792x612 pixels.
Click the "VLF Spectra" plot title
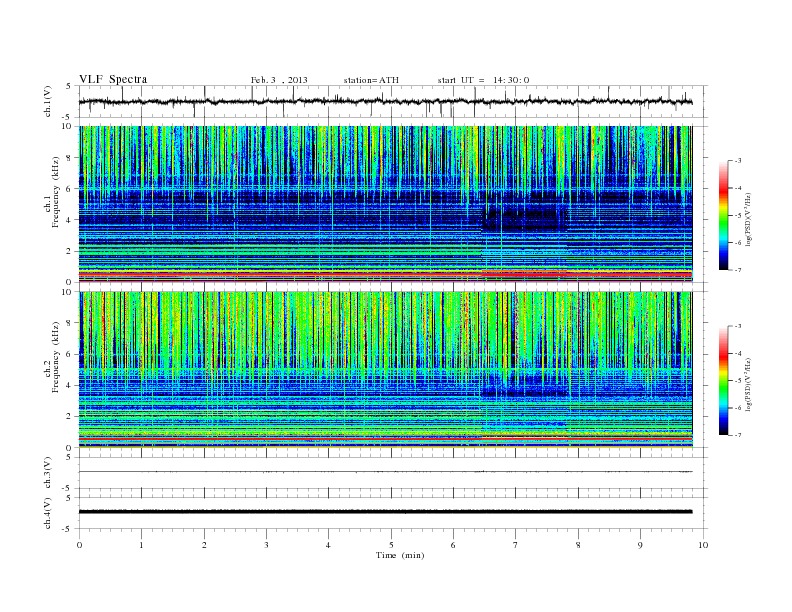pyautogui.click(x=113, y=79)
